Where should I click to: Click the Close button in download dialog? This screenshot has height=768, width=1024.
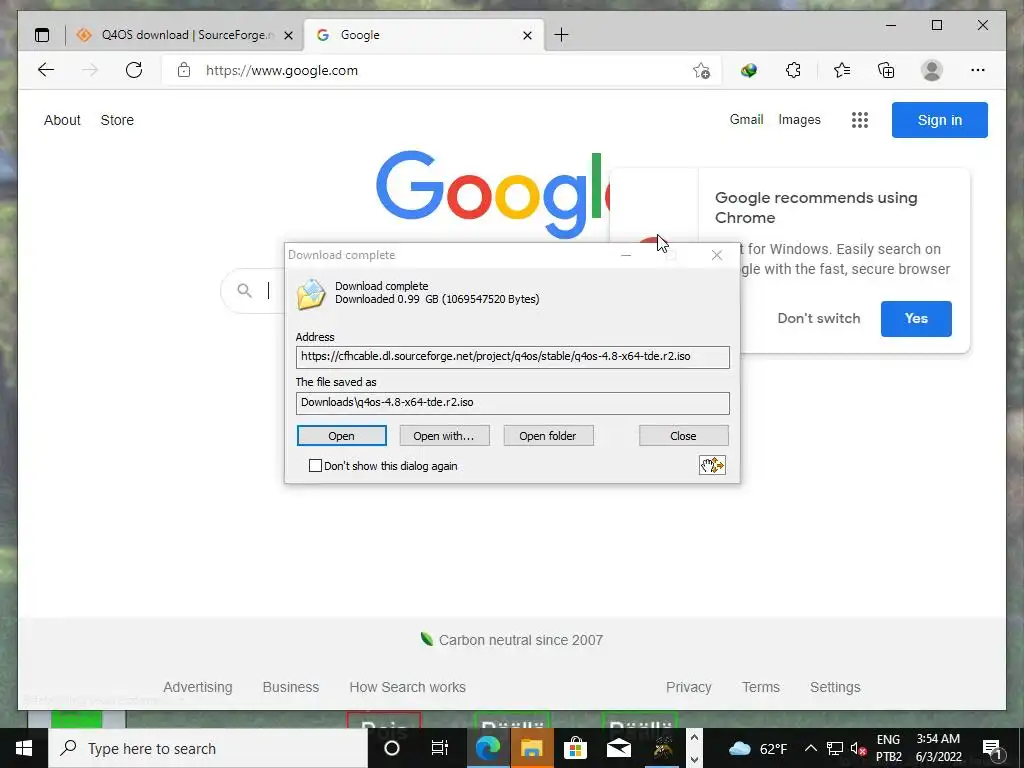pyautogui.click(x=683, y=436)
